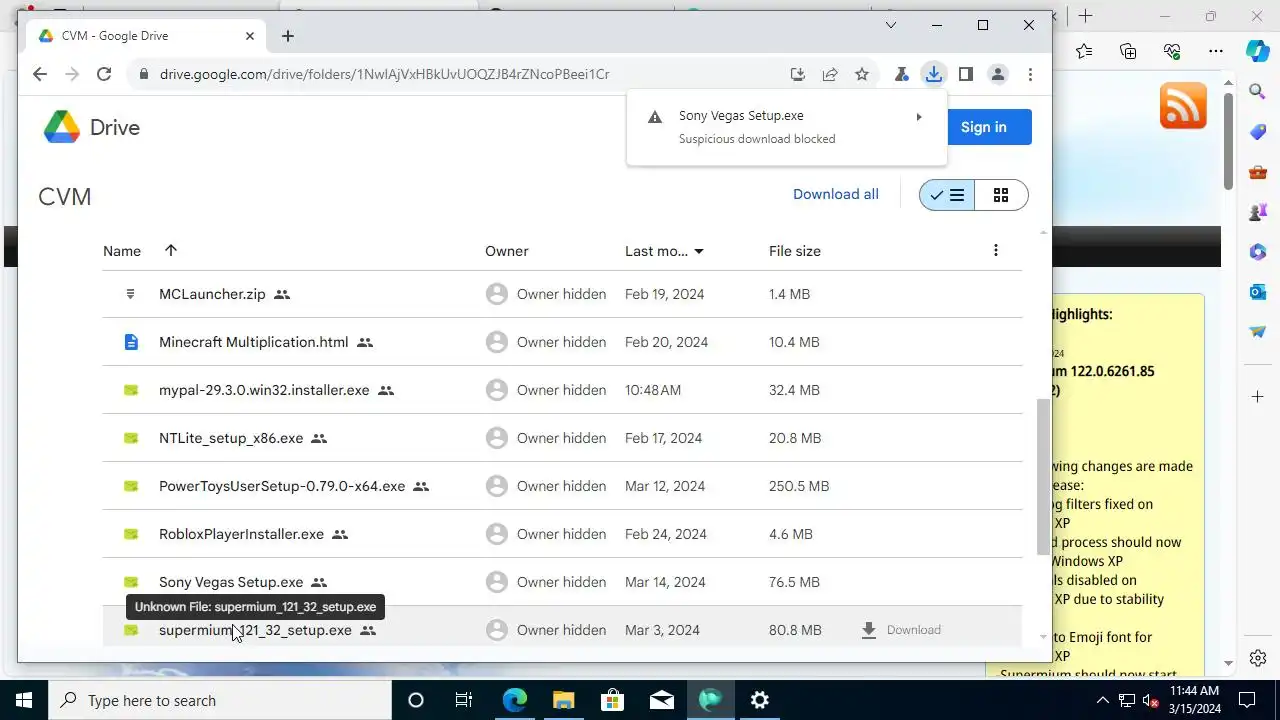1280x720 pixels.
Task: Open more options in the file list header
Action: pyautogui.click(x=995, y=250)
